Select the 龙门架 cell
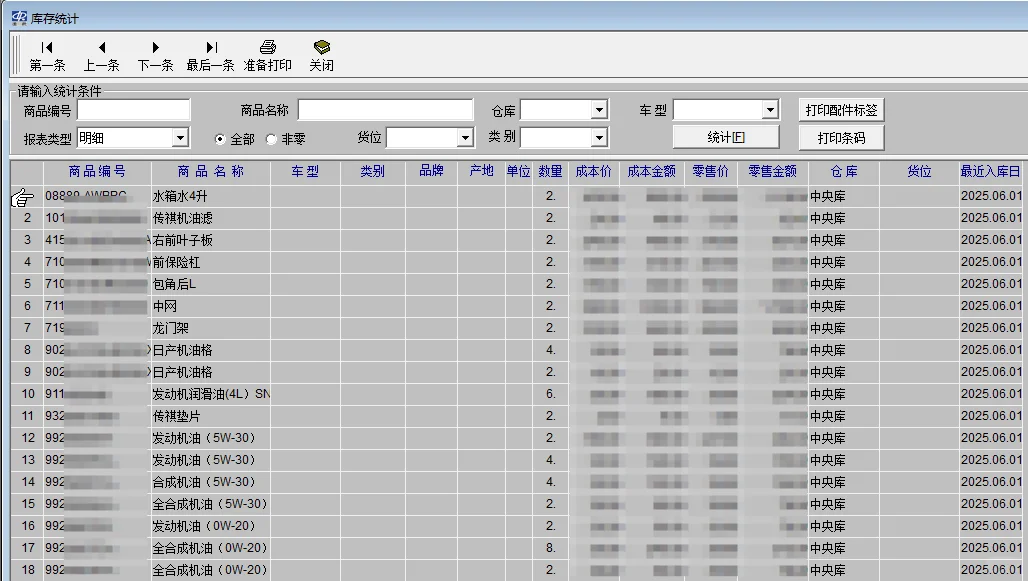 (210, 328)
